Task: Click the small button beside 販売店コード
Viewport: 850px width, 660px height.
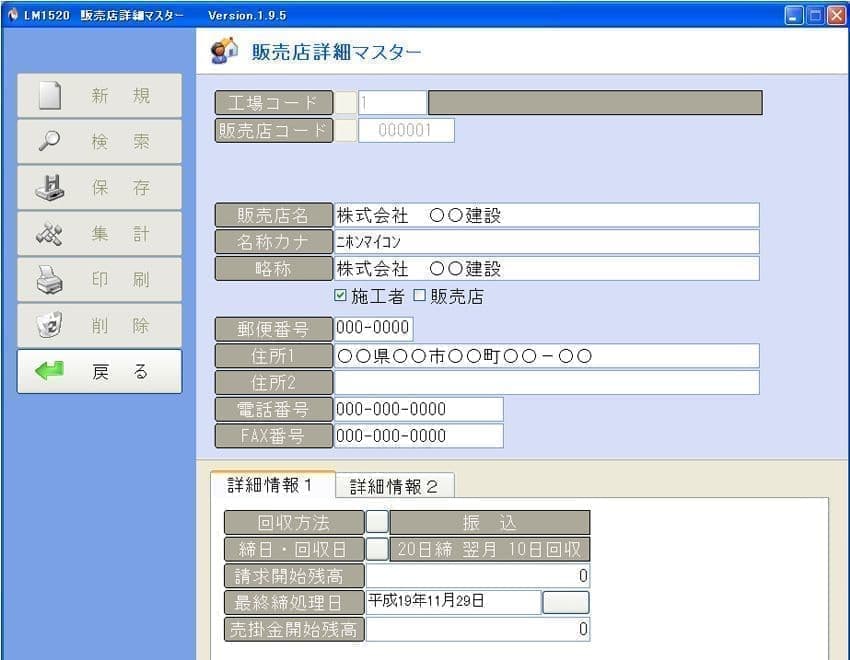Action: 345,131
